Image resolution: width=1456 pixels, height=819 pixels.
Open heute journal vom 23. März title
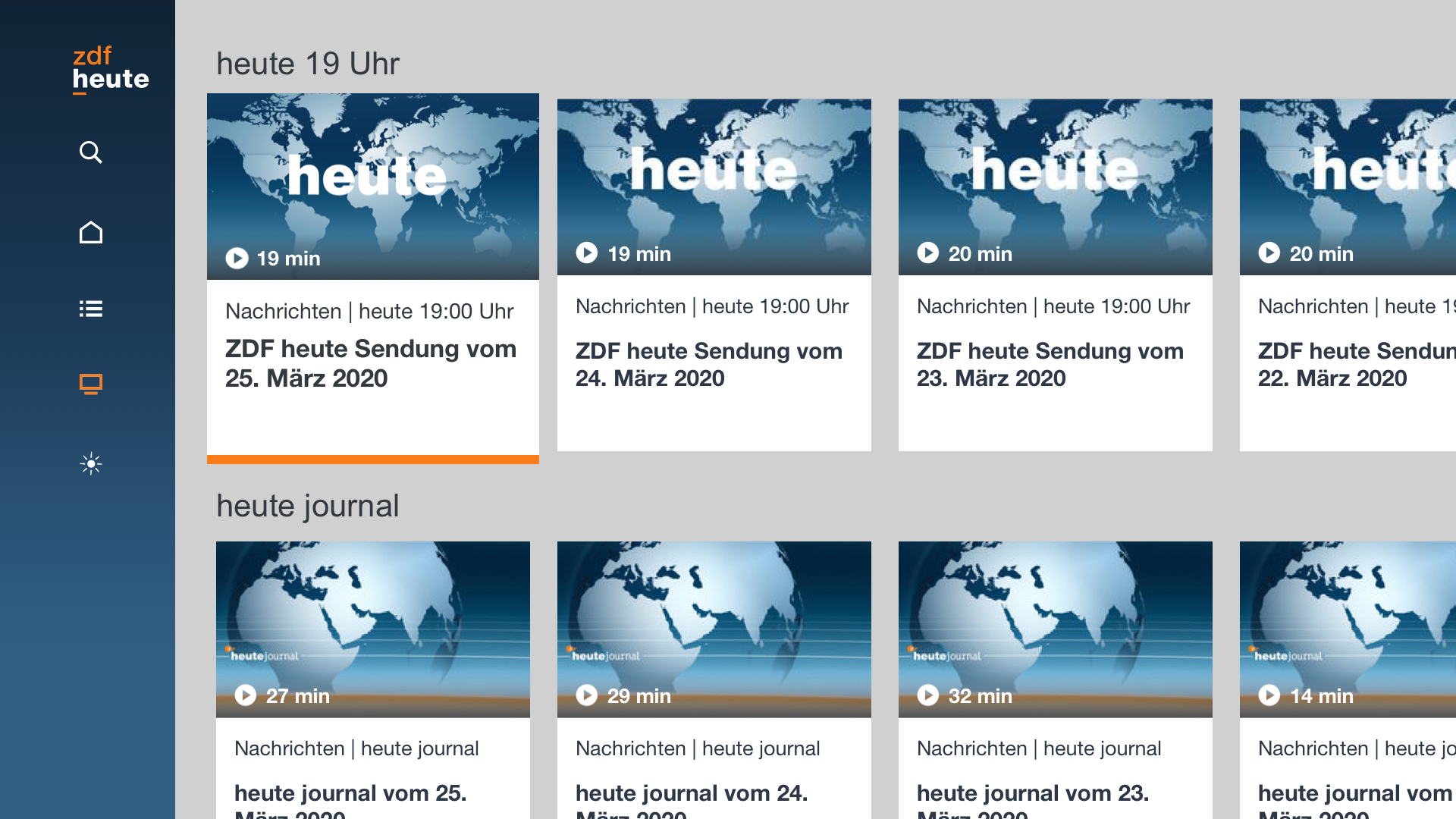1032,794
